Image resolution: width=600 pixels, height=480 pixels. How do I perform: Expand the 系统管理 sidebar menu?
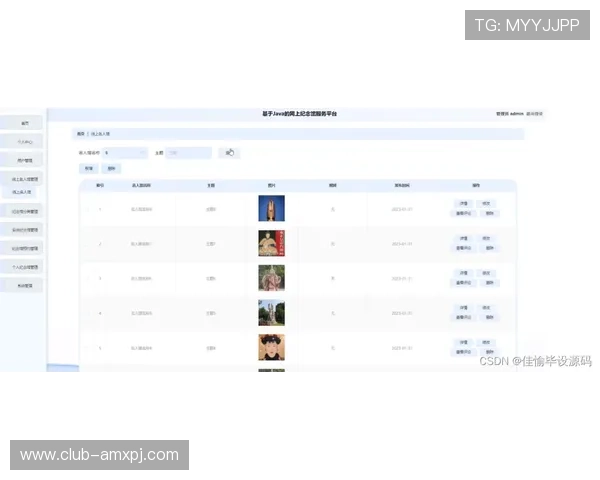click(x=24, y=285)
